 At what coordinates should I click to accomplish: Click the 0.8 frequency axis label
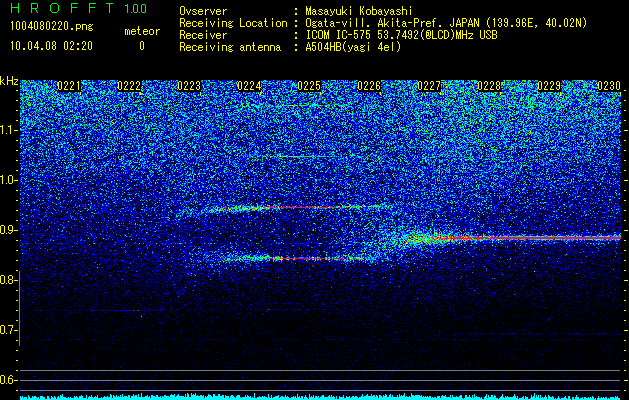pos(8,280)
